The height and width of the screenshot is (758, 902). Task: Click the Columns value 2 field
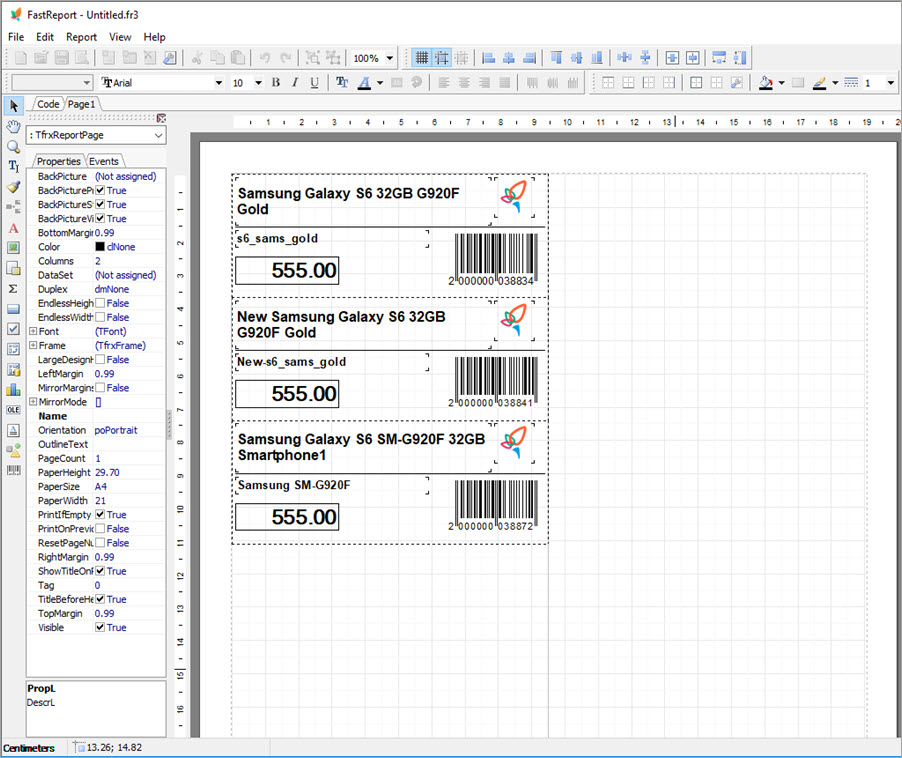pyautogui.click(x=129, y=261)
